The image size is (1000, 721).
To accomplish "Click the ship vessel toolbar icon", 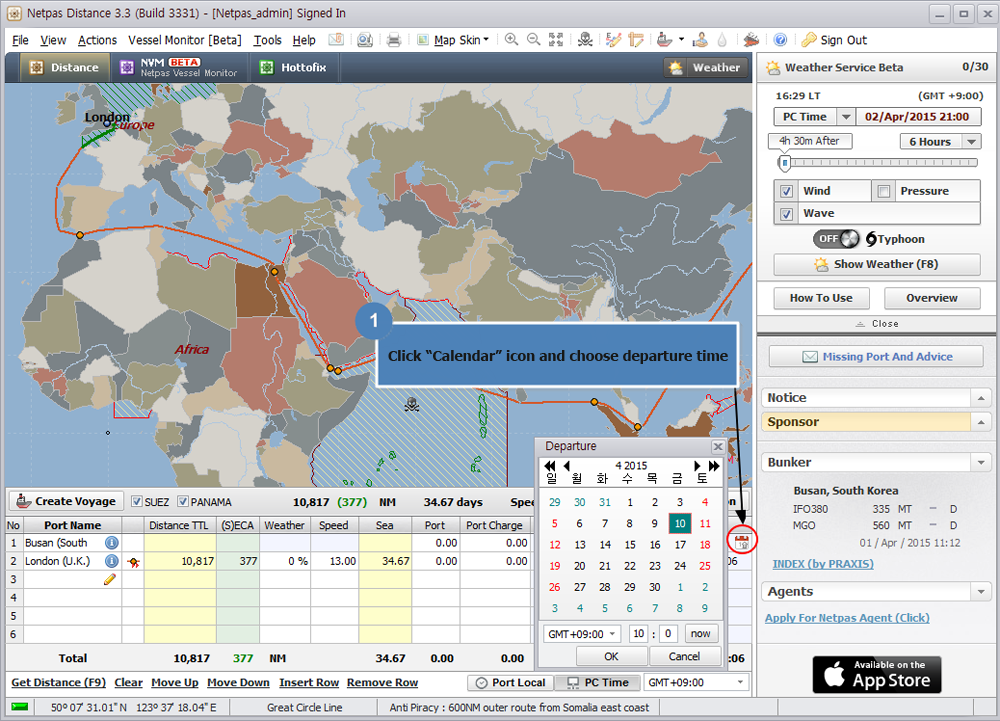I will (x=665, y=40).
